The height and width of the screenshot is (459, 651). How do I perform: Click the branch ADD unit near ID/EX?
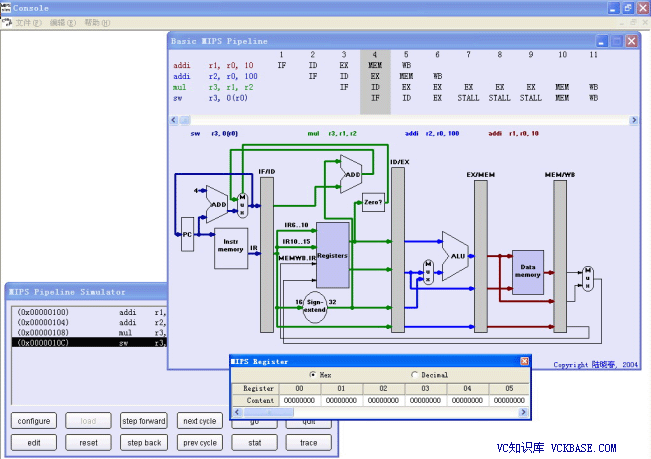350,174
